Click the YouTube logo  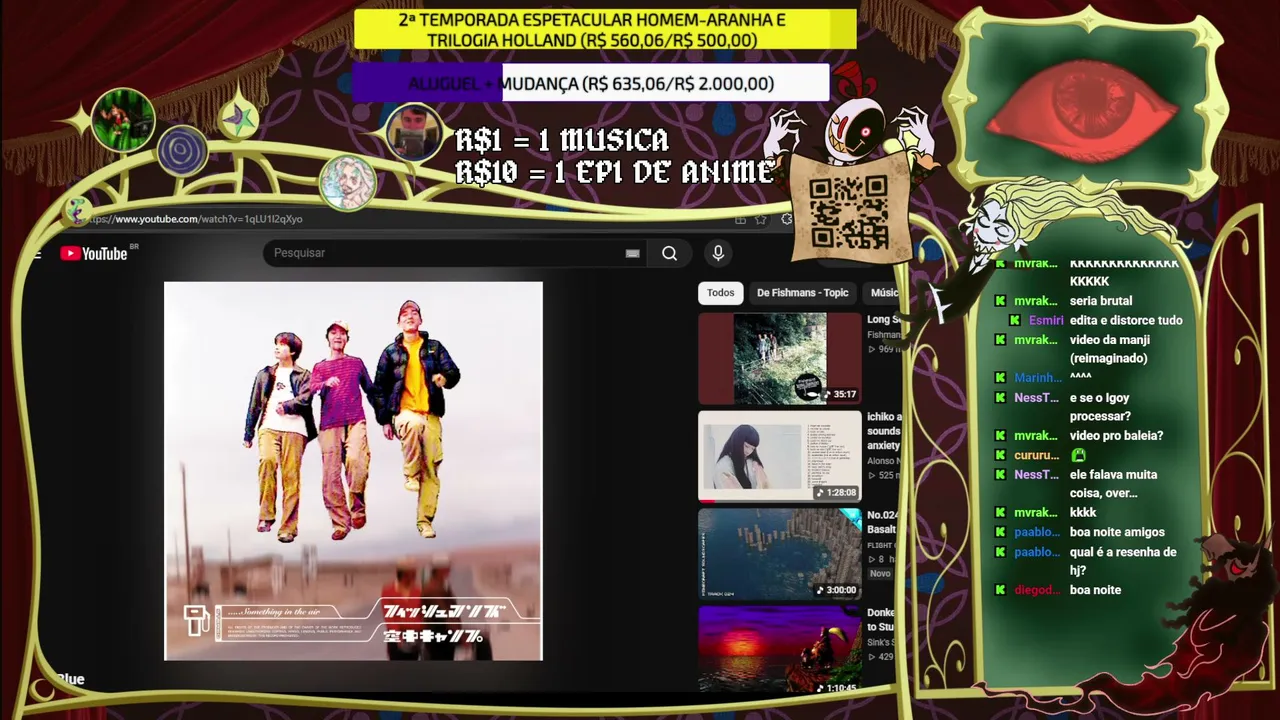coord(94,253)
